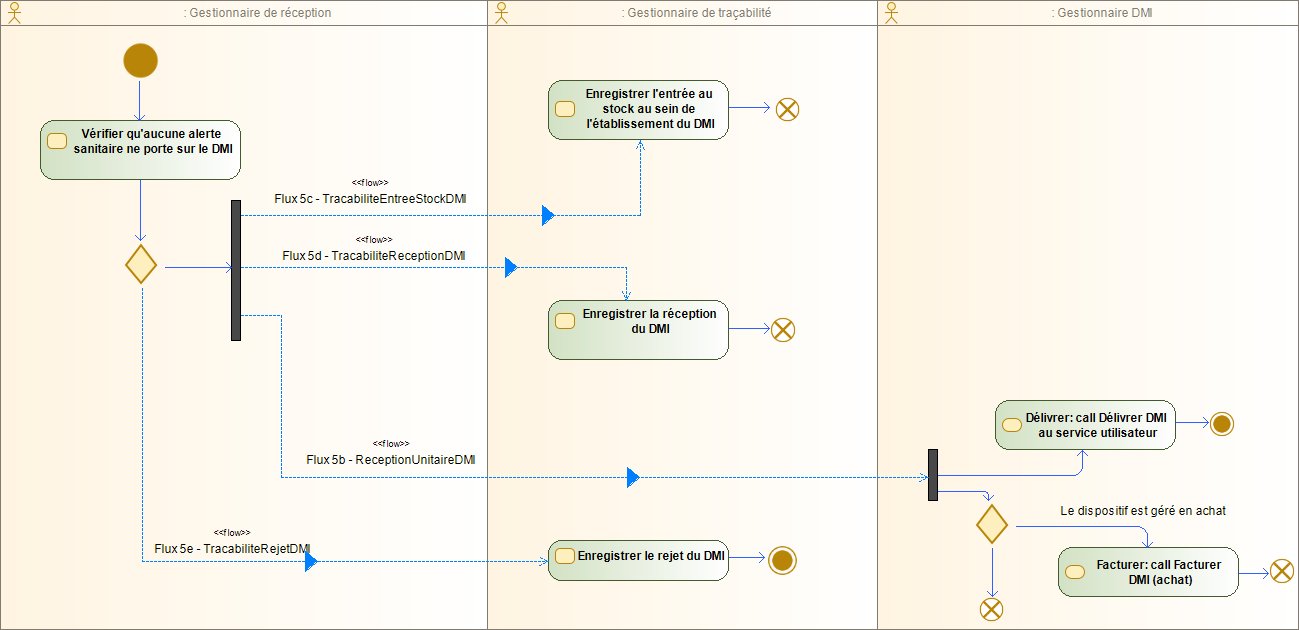Select the decision diamond in the Gestionnaire DMI lane
This screenshot has width=1299, height=630.
tap(992, 524)
